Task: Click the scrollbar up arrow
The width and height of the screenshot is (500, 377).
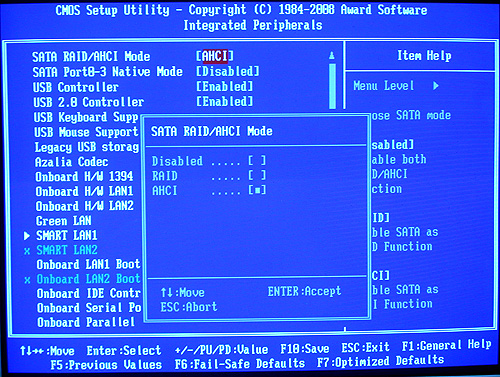Action: point(332,55)
